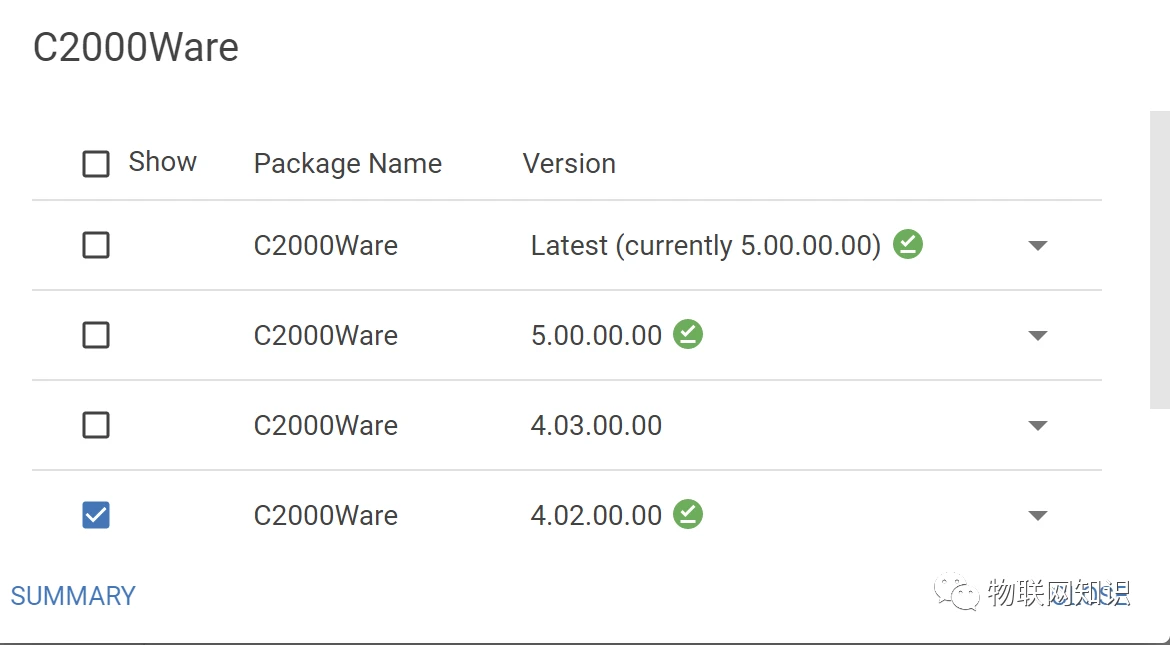This screenshot has width=1170, height=645.
Task: Open dropdown arrow for version 4.02.00.00
Action: coord(1038,516)
